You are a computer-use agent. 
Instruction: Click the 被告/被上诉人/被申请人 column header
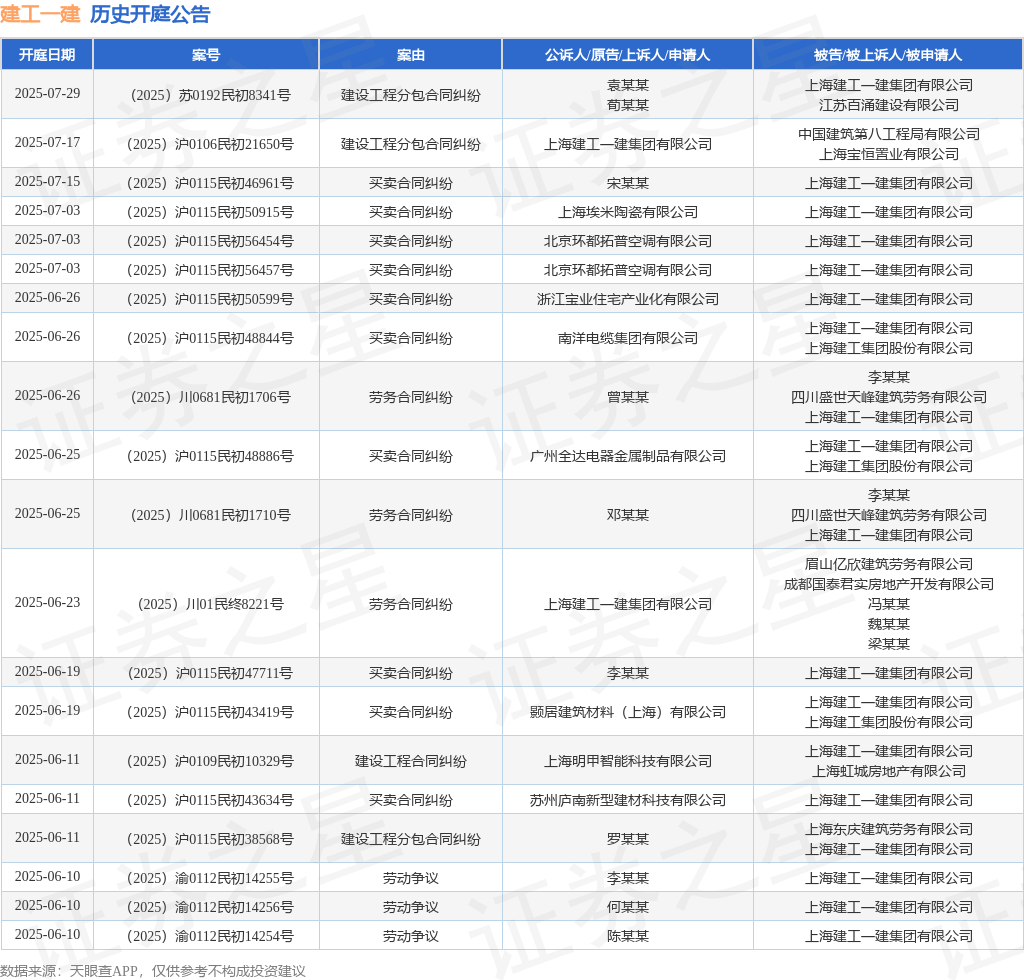[888, 55]
